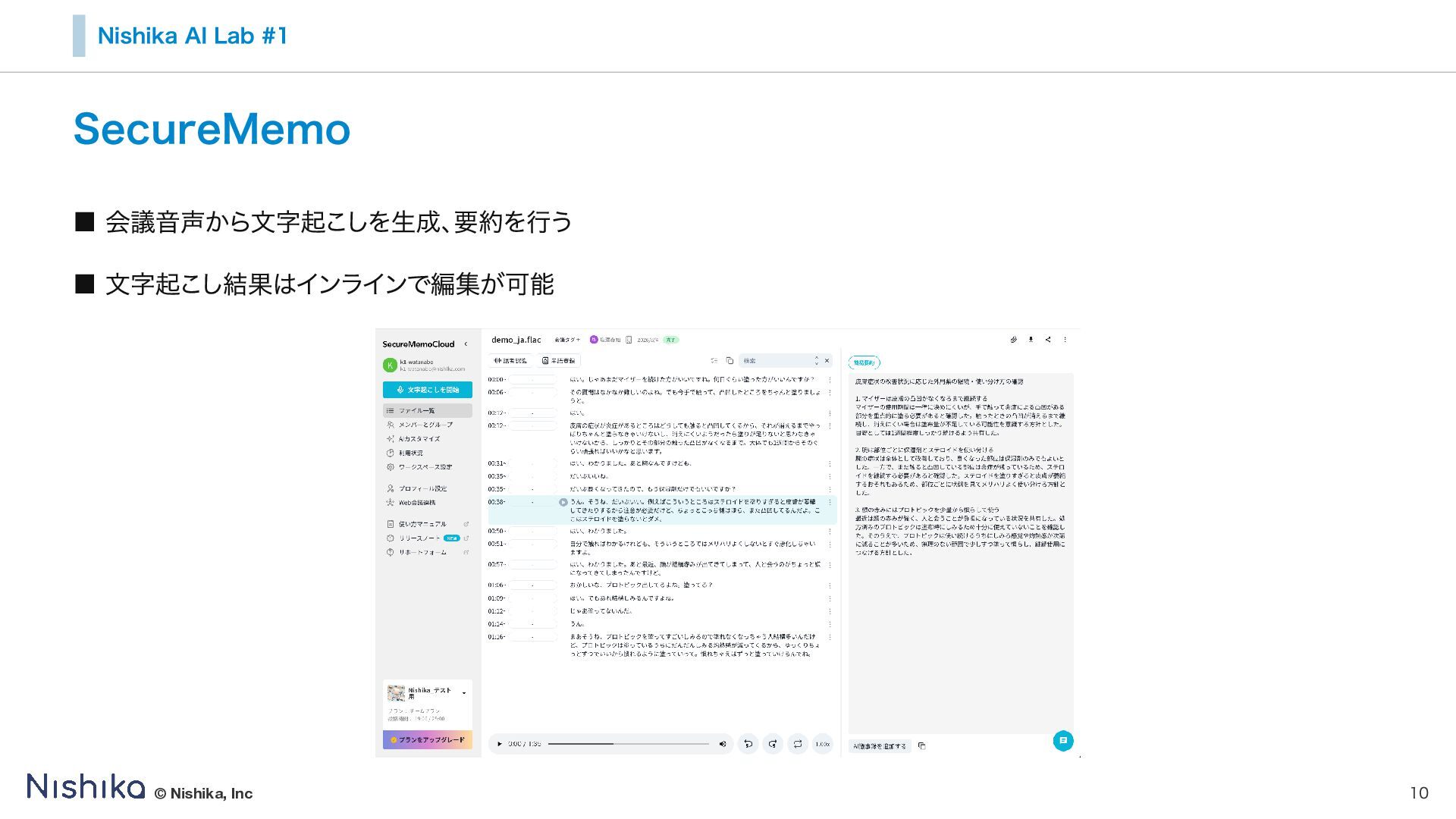Collapse the SecureMemoCloud sidebar chevron

click(x=466, y=344)
